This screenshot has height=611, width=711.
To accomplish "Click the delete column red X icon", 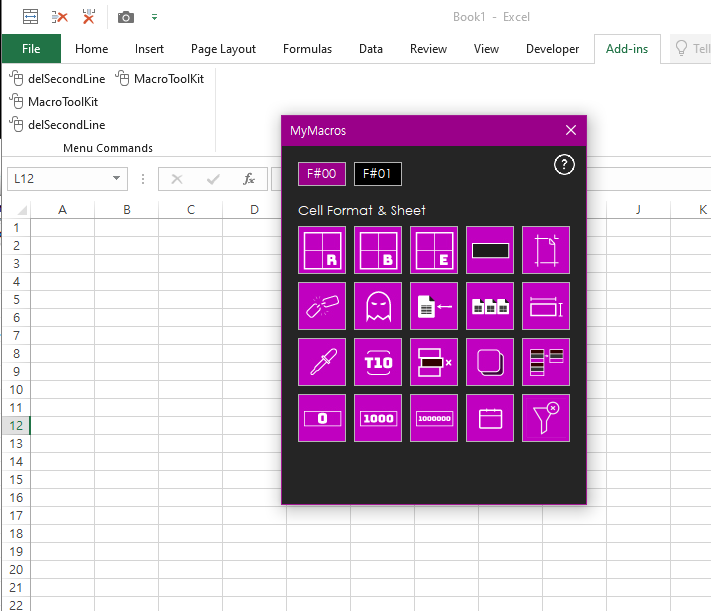I will pyautogui.click(x=89, y=17).
